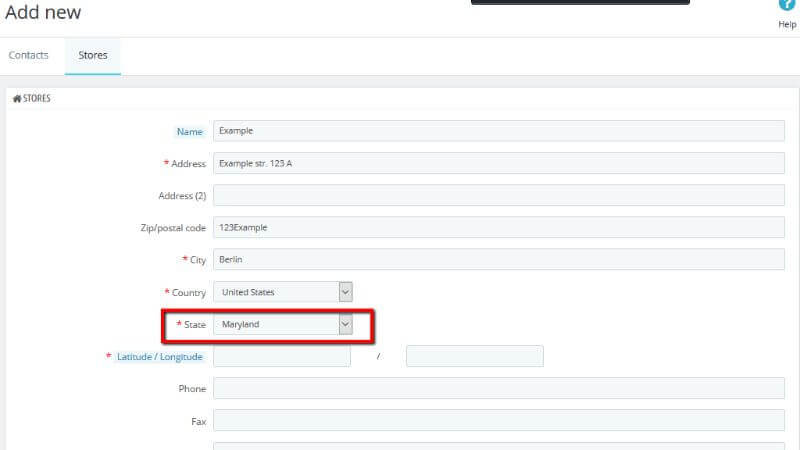Image resolution: width=800 pixels, height=450 pixels.
Task: Click the City field label
Action: tap(195, 260)
